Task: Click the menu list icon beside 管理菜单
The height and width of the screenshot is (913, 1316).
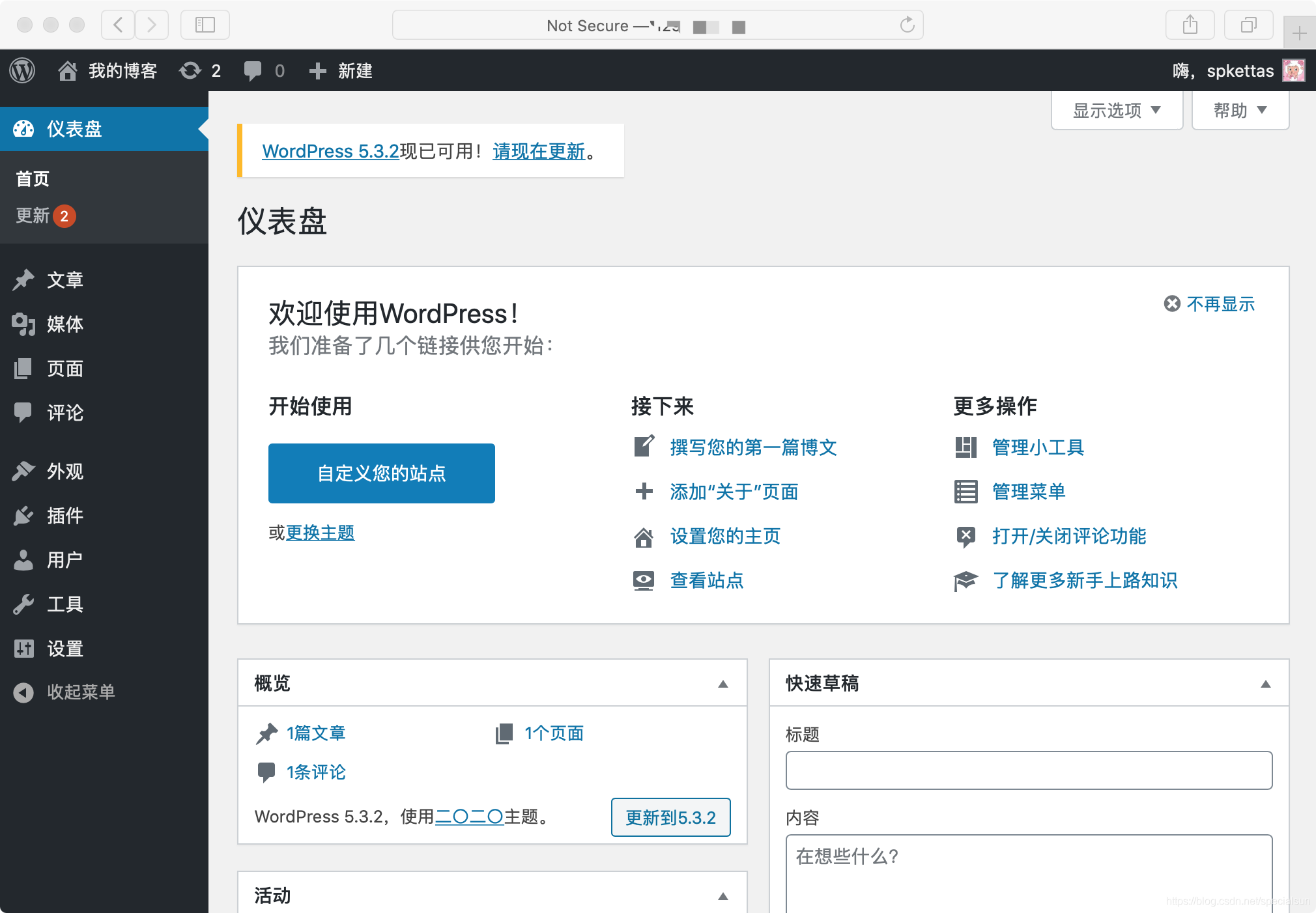Action: click(966, 492)
